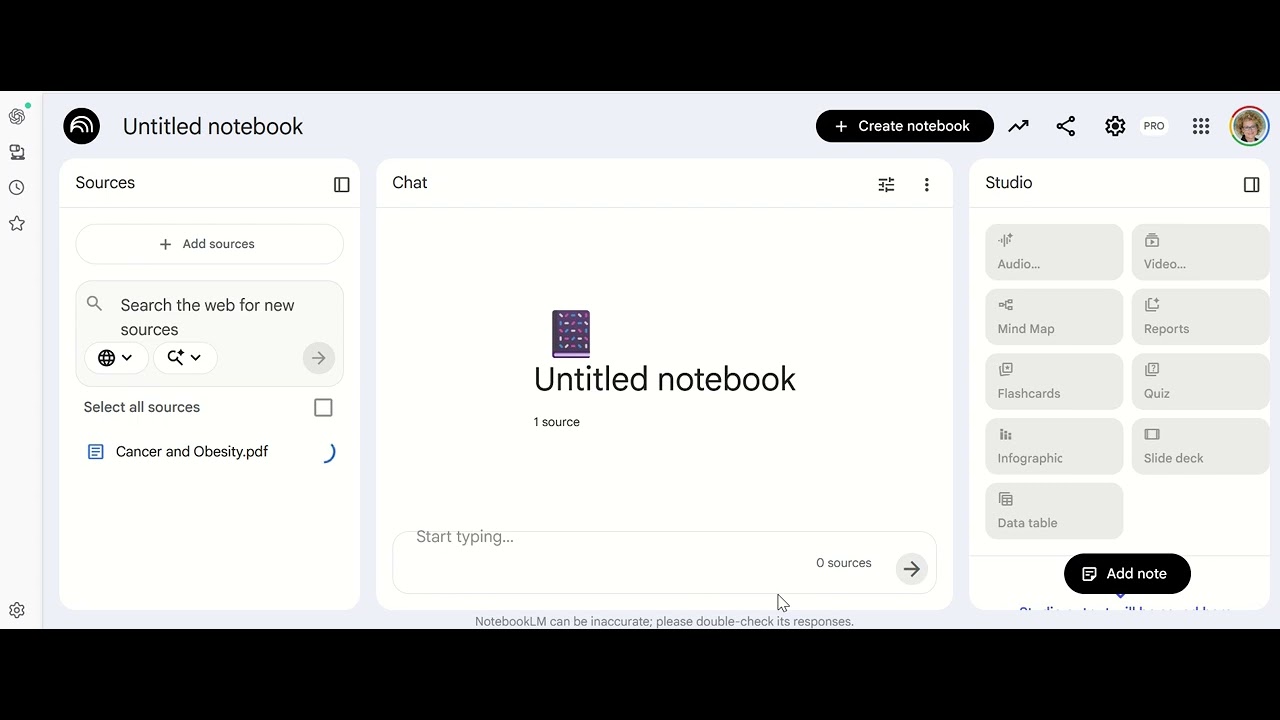Click Add sources button
1280x720 pixels.
209,244
